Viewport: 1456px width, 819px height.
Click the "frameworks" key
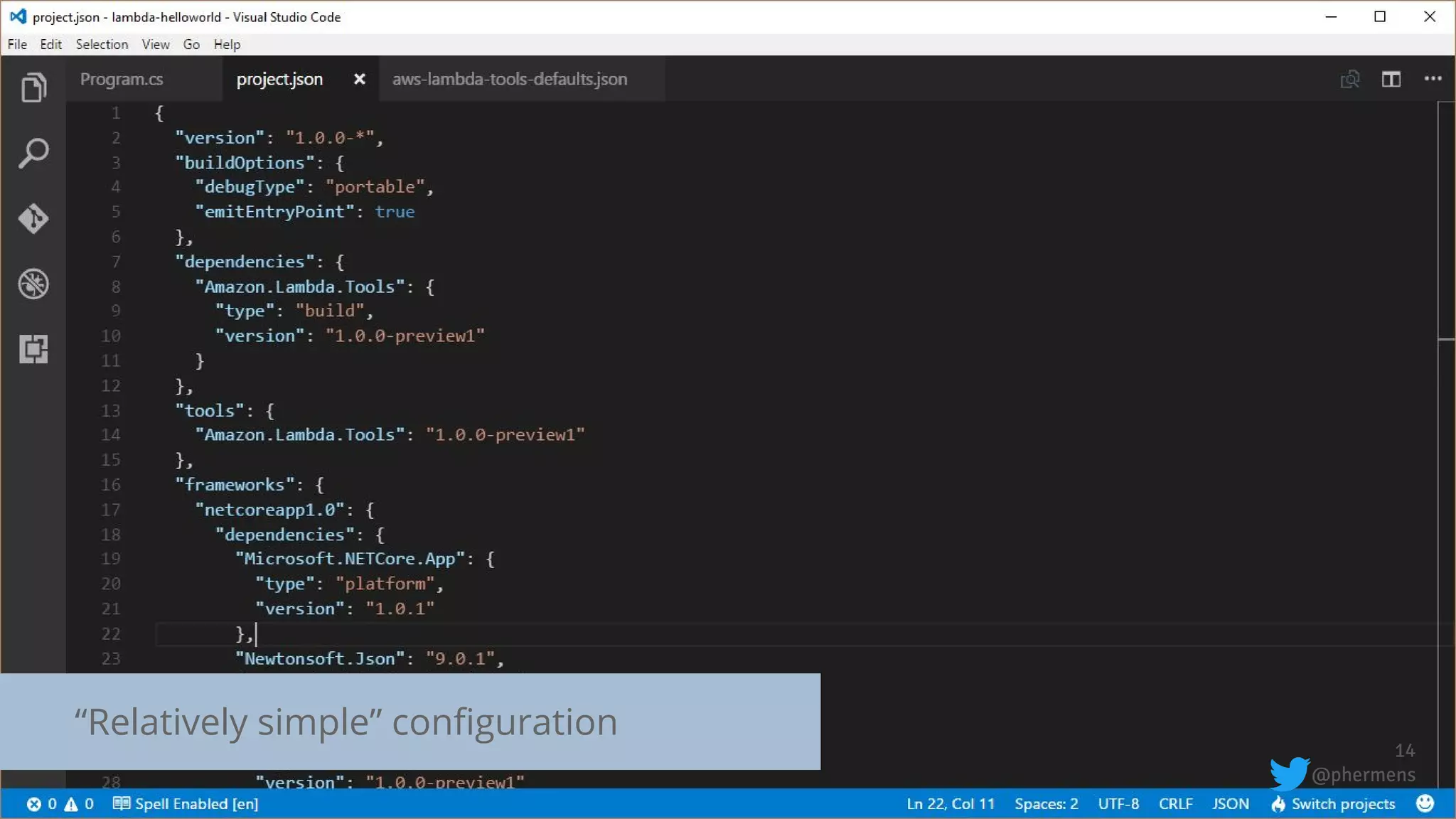235,485
